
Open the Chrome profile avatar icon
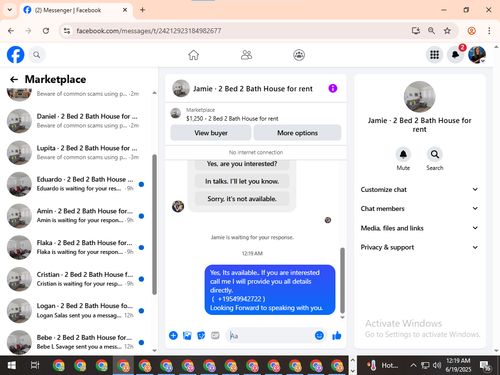471,31
